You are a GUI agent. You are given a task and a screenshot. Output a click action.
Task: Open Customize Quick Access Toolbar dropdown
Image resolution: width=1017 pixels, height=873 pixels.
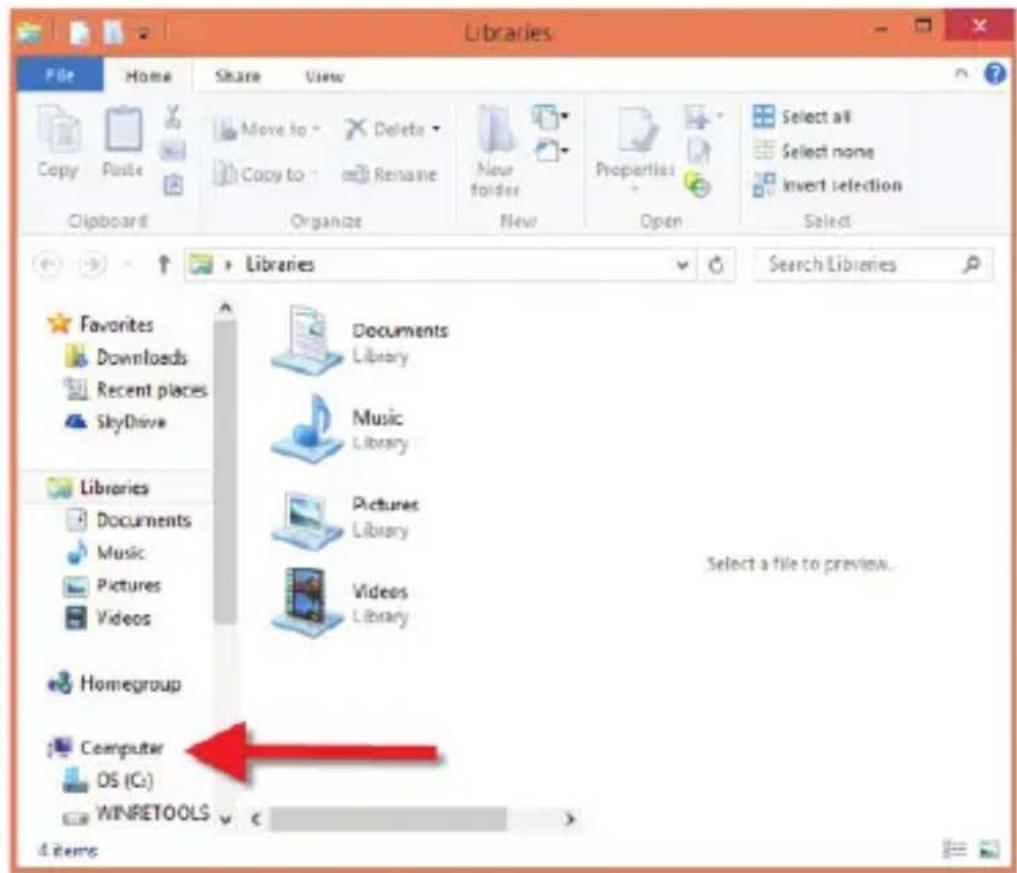[x=144, y=33]
